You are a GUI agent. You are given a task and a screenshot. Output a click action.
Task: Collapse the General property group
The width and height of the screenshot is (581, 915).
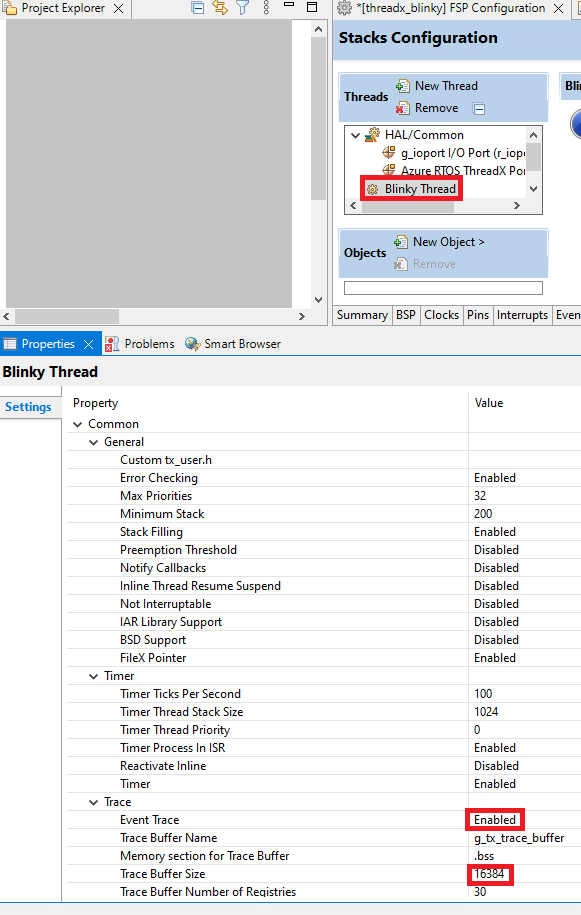[93, 442]
